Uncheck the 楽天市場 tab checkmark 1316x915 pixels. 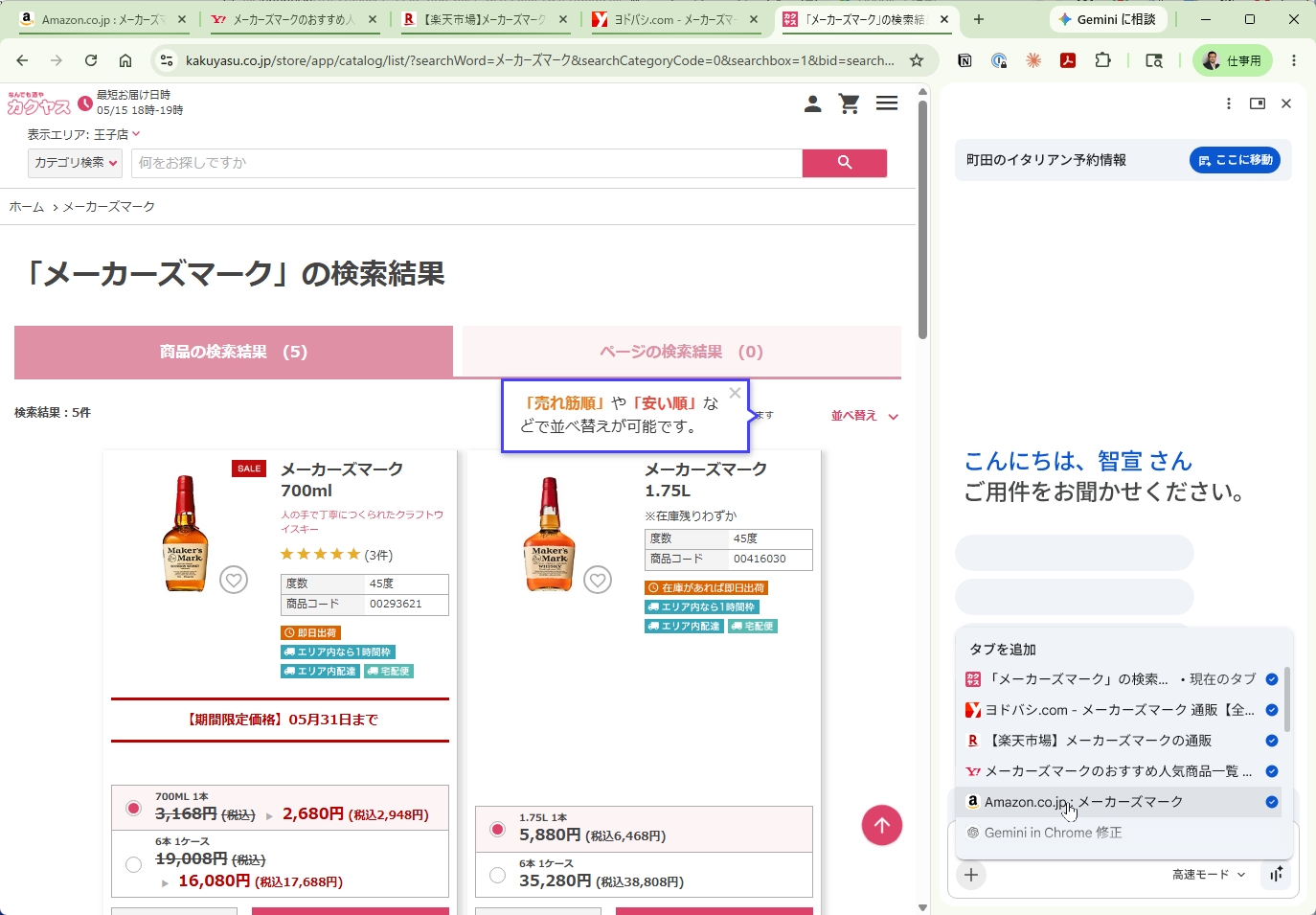tap(1272, 741)
